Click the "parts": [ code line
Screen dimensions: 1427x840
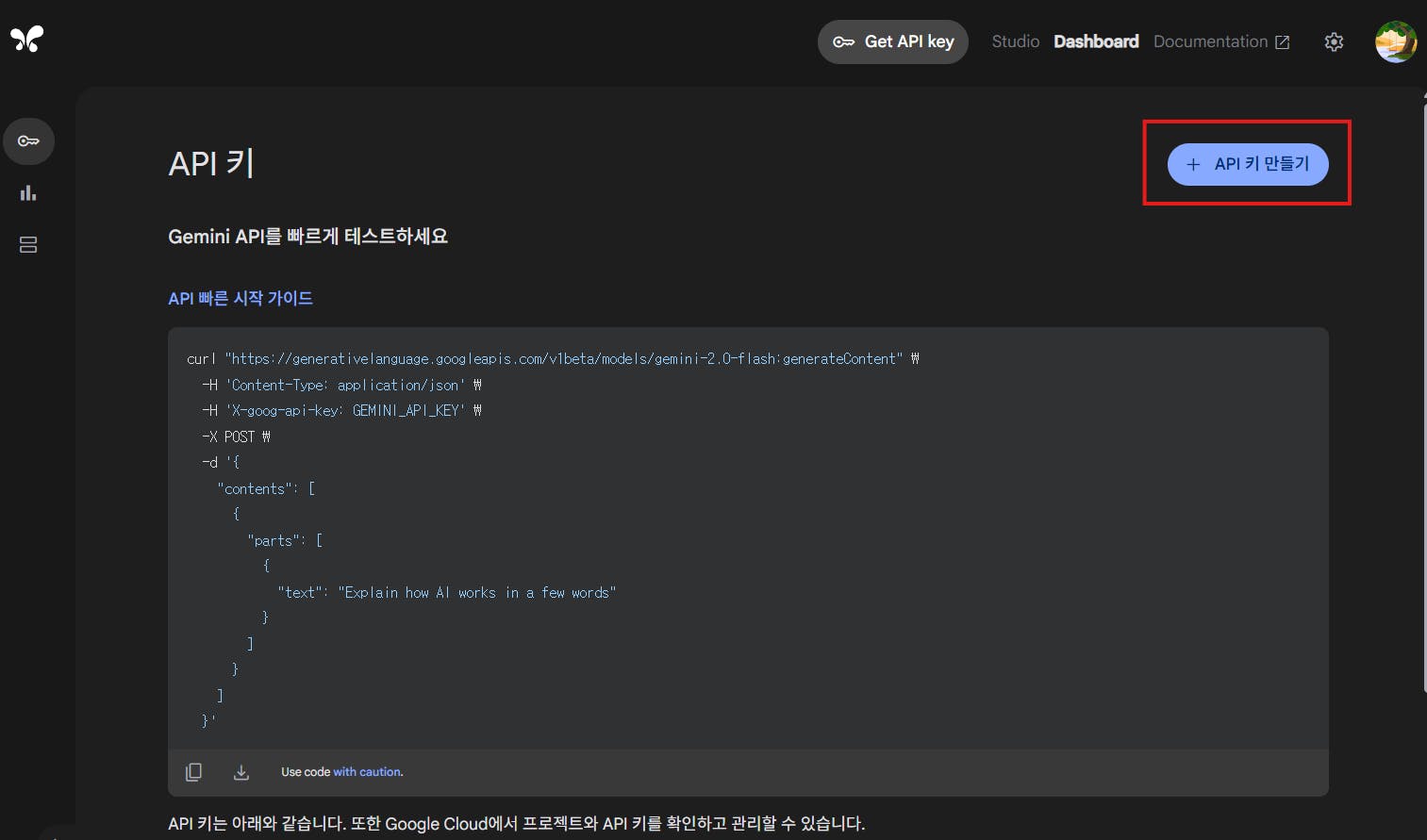285,540
